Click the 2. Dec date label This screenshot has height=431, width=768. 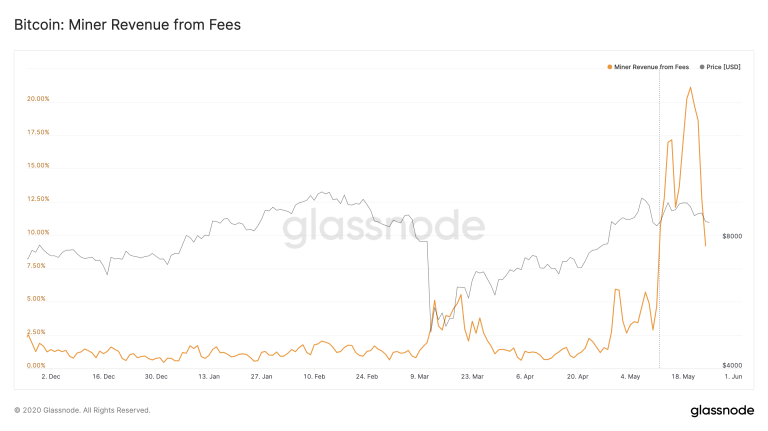pyautogui.click(x=50, y=377)
